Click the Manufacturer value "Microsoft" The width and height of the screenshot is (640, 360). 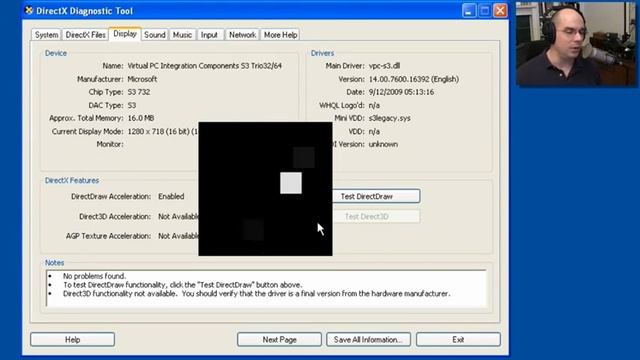pos(142,79)
